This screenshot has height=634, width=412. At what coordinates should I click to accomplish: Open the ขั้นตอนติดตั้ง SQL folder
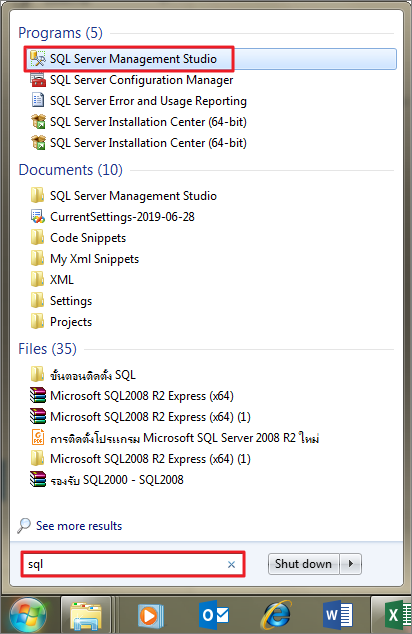click(x=93, y=375)
